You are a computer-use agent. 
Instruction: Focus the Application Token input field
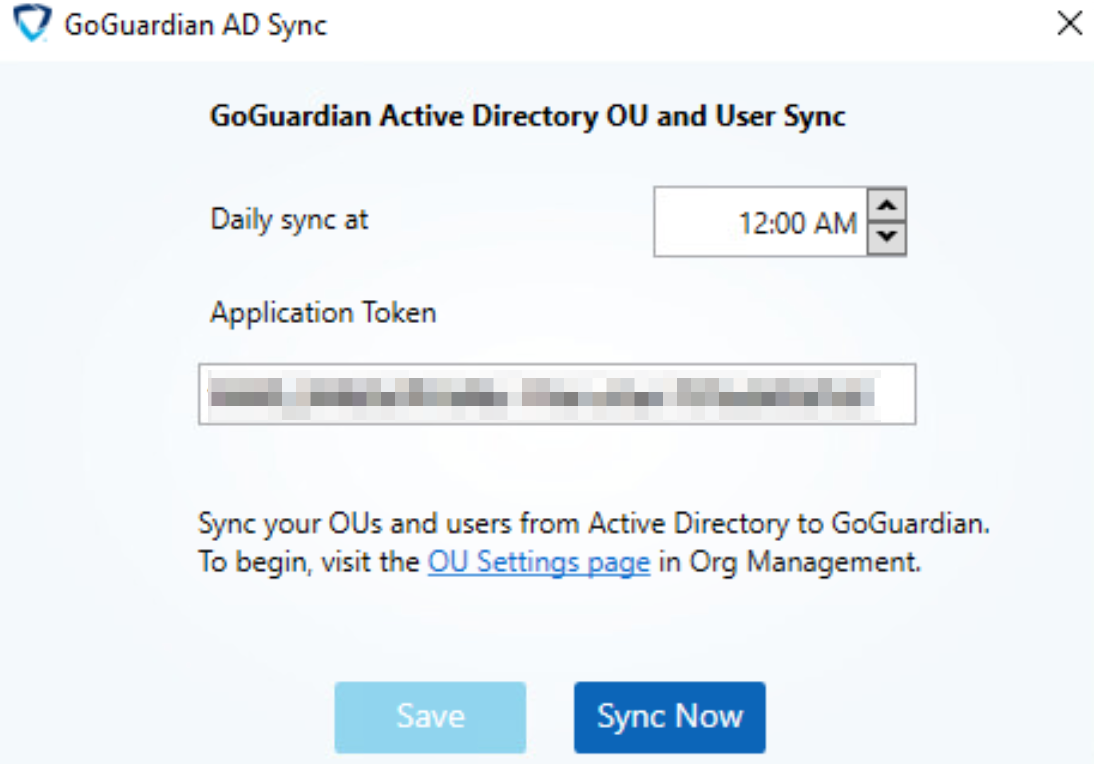(x=557, y=394)
